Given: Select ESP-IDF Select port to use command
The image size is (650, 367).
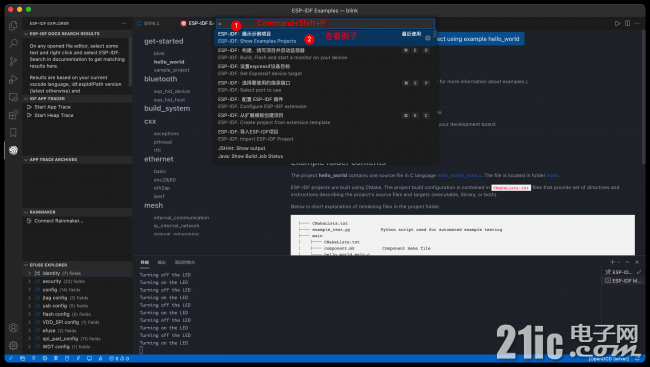Looking at the screenshot, I should point(325,86).
